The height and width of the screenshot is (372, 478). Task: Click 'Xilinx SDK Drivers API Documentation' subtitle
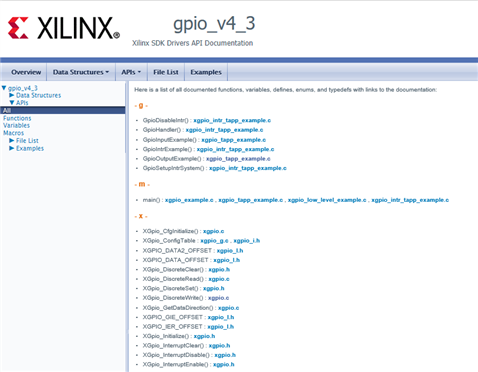coord(193,43)
